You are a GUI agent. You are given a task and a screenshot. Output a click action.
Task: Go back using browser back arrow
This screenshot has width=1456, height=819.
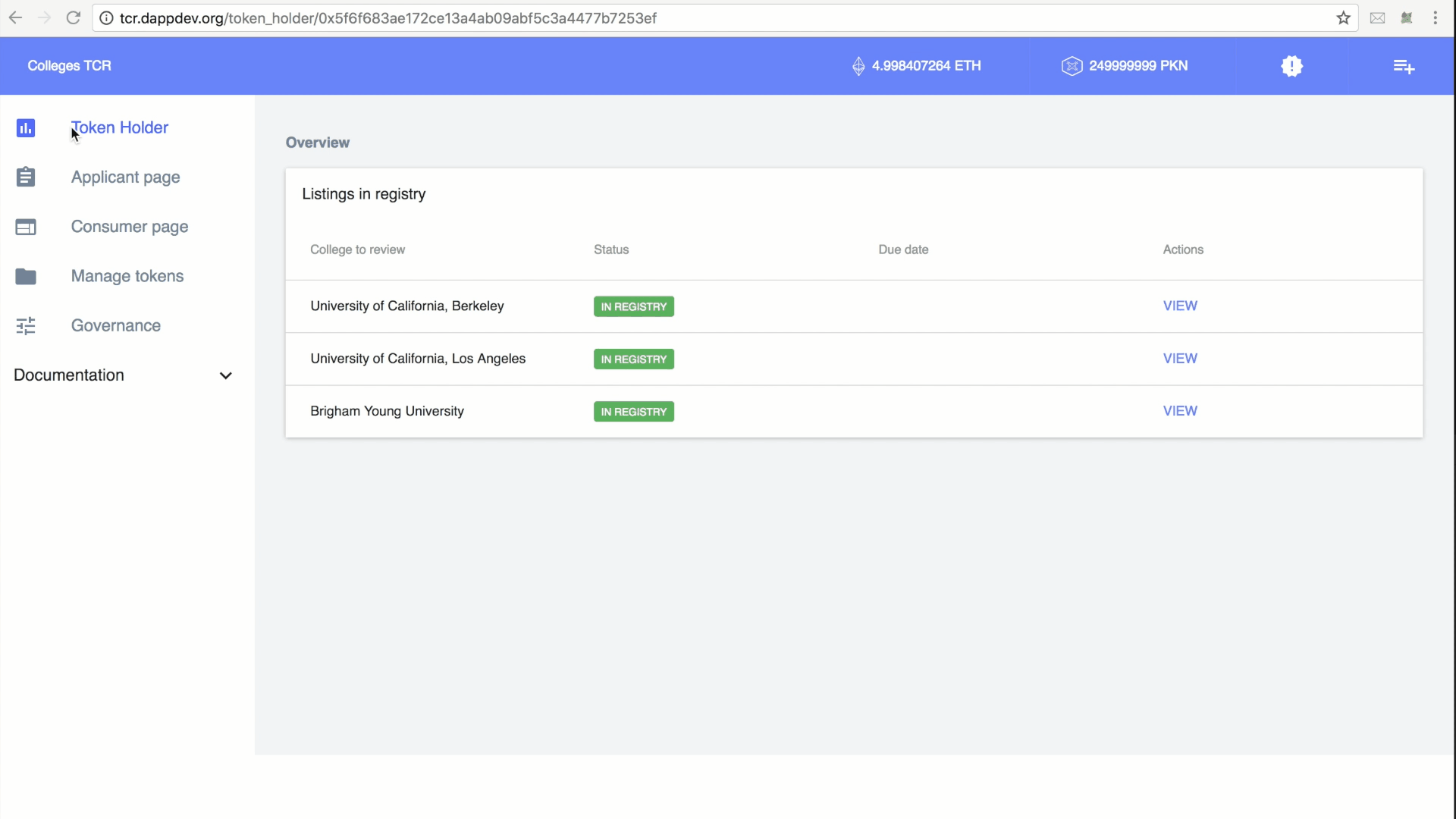[x=15, y=17]
